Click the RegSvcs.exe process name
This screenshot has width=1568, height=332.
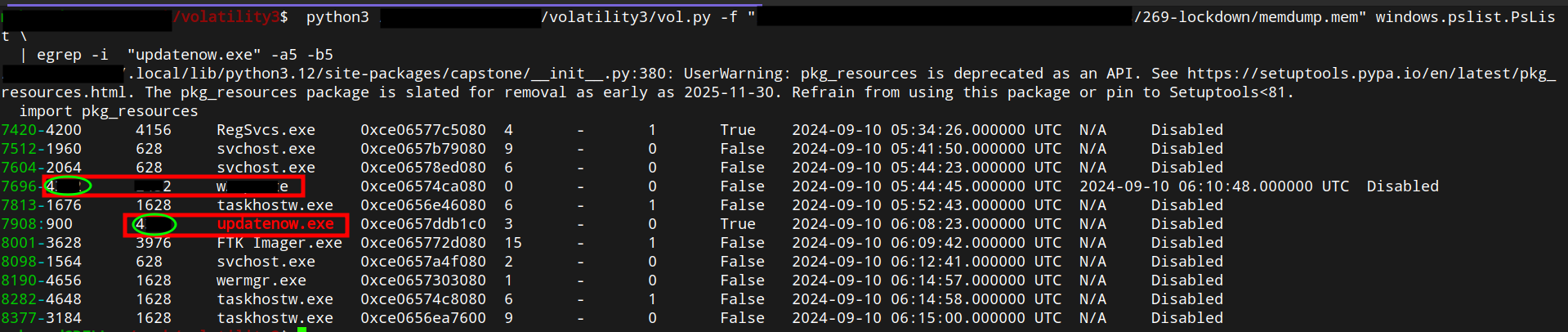266,130
